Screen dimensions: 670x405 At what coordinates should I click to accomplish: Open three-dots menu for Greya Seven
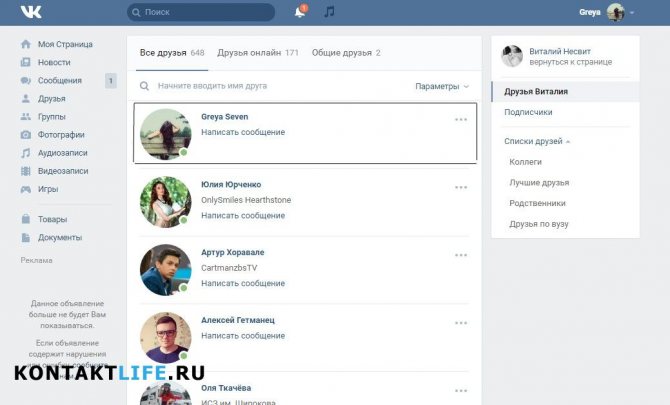461,120
